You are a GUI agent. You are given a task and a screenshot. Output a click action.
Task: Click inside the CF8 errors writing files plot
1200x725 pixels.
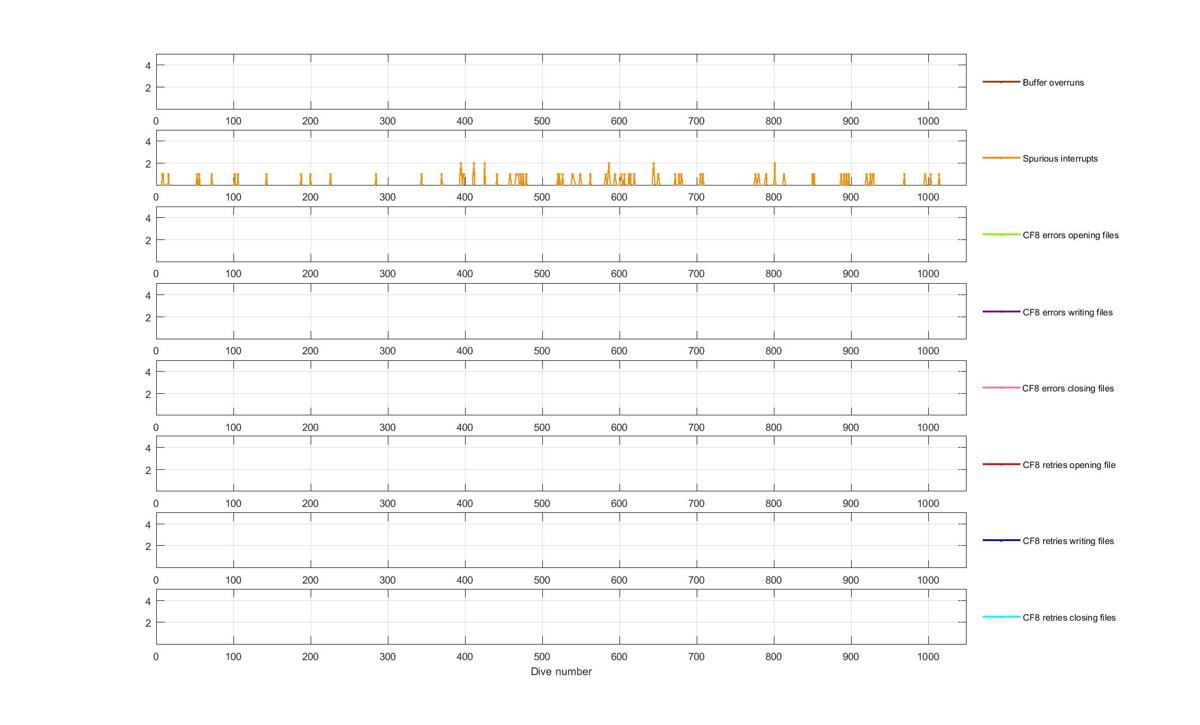(561, 312)
